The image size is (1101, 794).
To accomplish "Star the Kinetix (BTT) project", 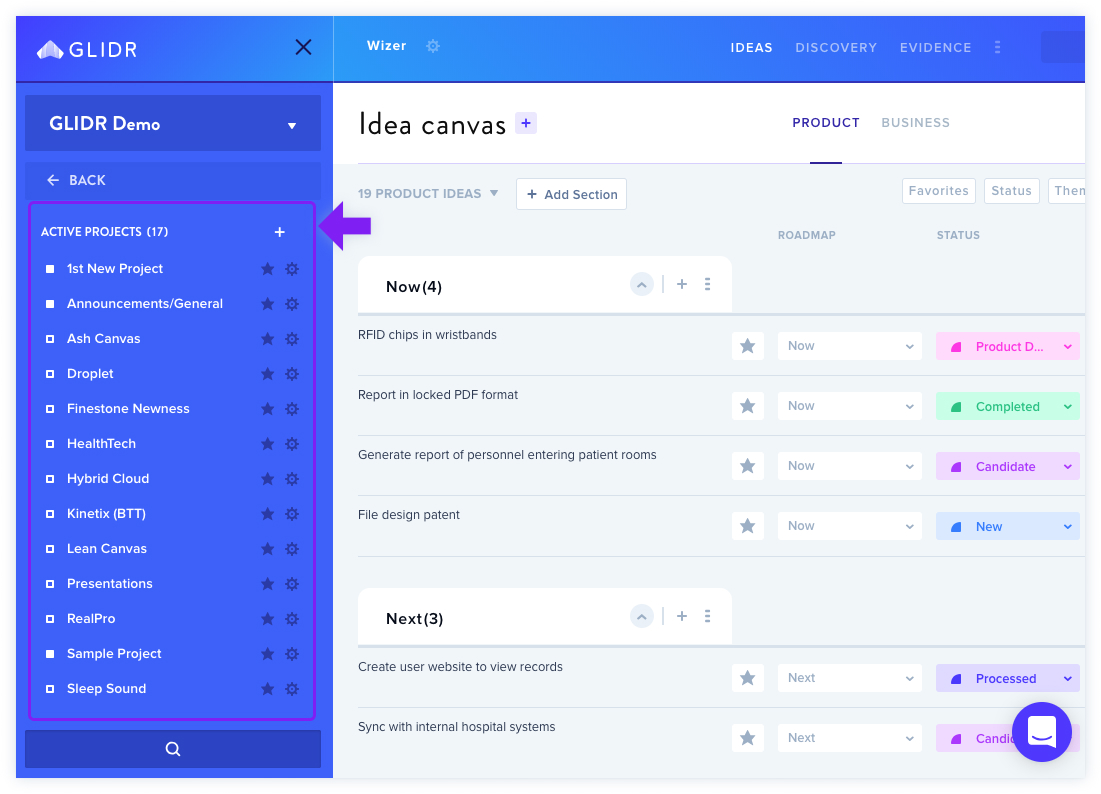I will (268, 514).
